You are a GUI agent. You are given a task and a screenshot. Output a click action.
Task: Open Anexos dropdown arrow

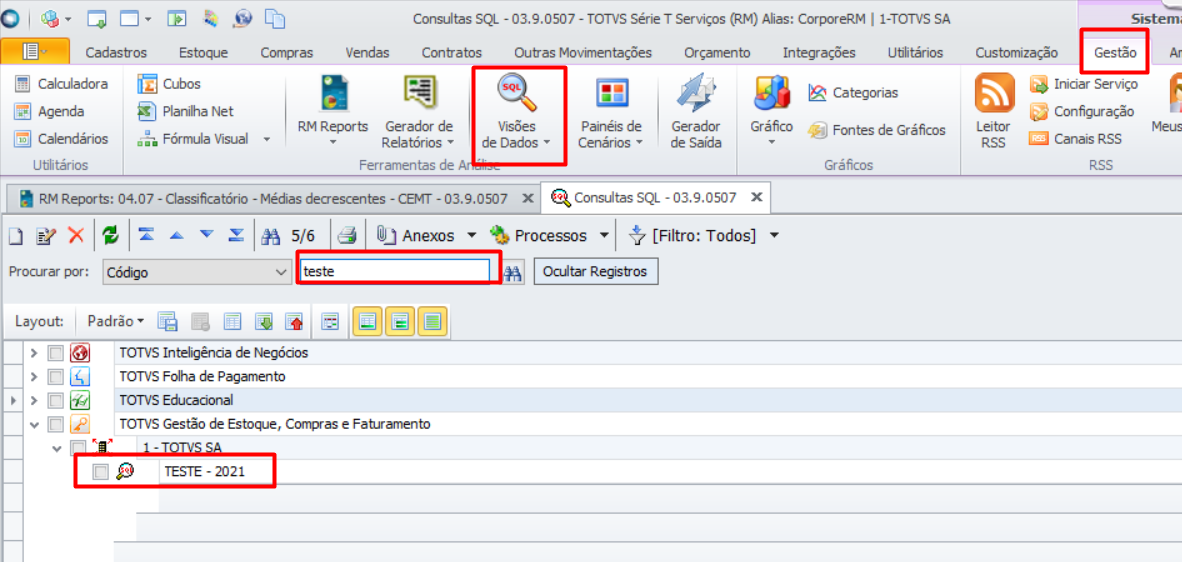click(472, 236)
